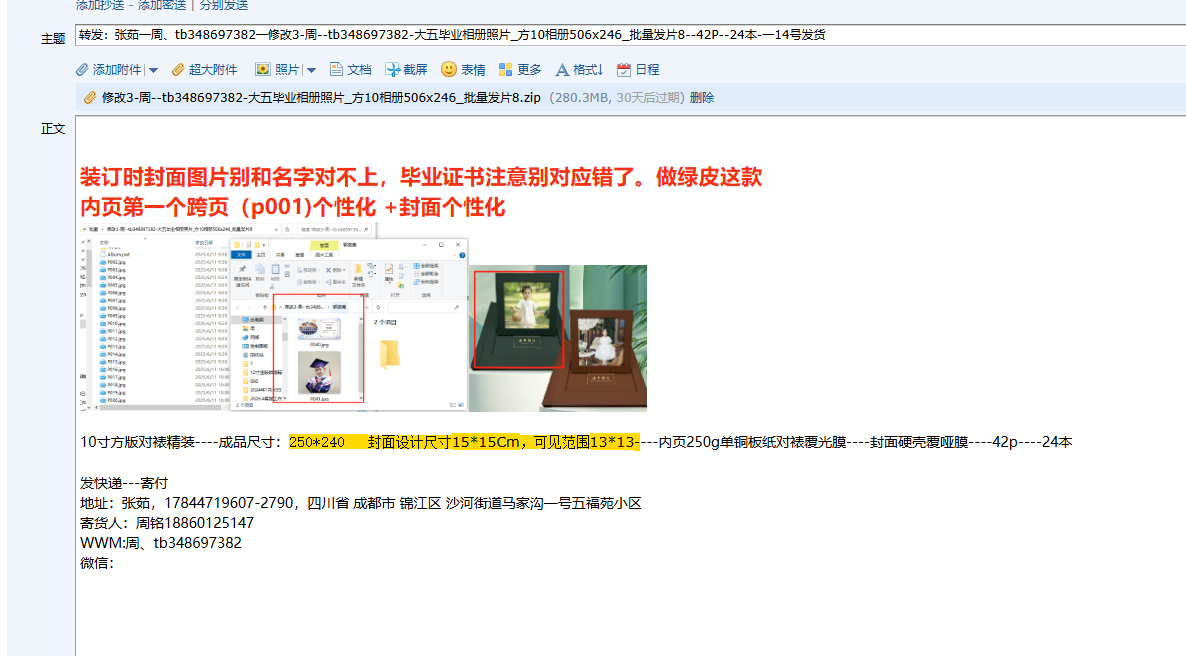Screen dimensions: 1186x656
Task: Click the 添加密送 link
Action: point(162,5)
